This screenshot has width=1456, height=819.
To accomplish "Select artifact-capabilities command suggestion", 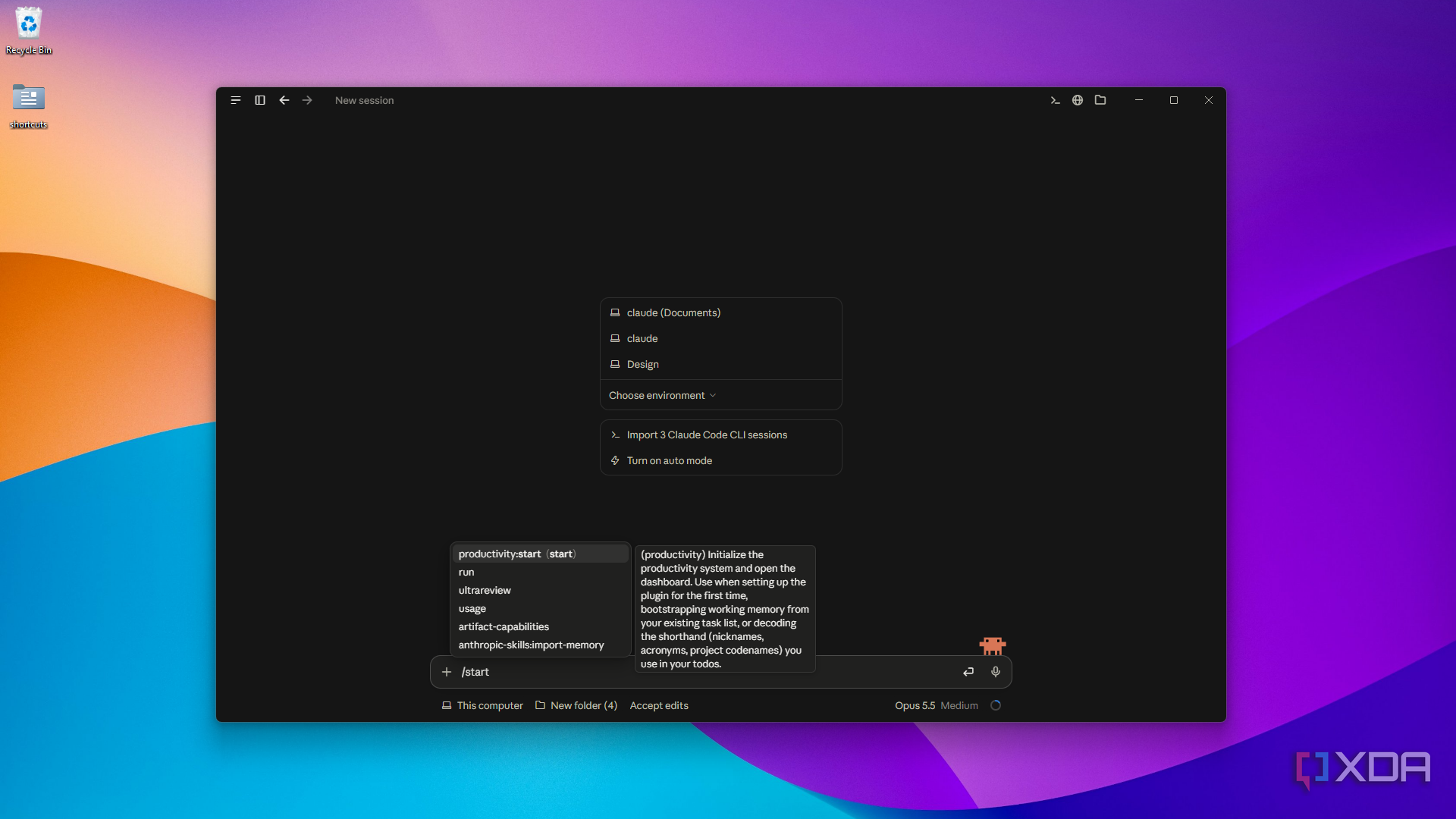I will pyautogui.click(x=541, y=626).
